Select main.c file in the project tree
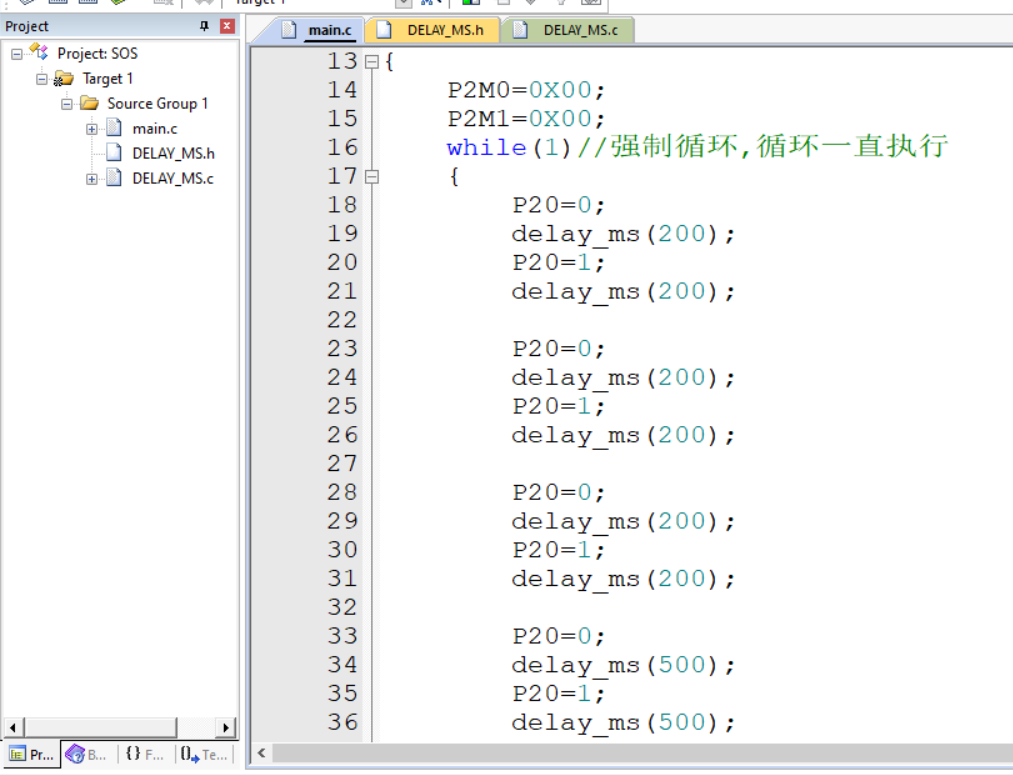Image resolution: width=1013 pixels, height=775 pixels. 154,129
